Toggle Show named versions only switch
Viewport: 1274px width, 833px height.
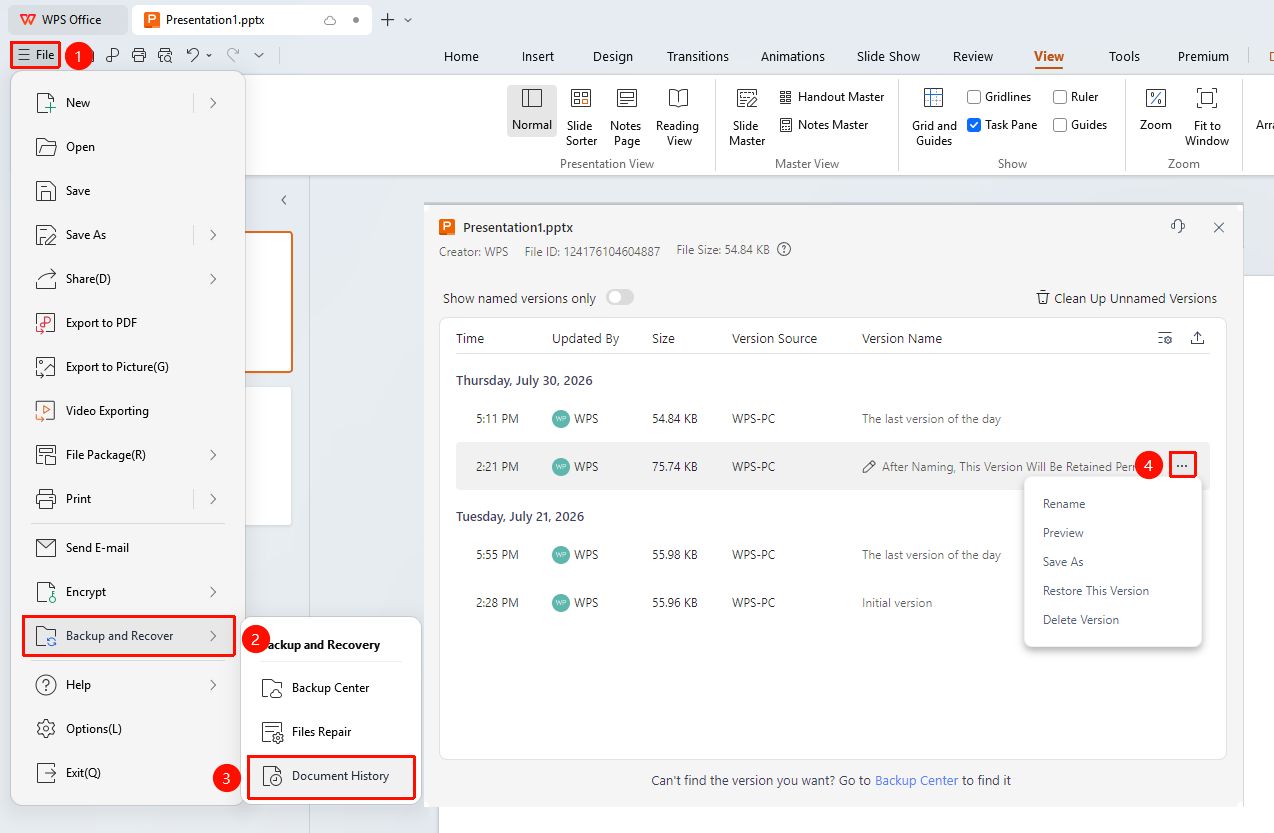[620, 298]
